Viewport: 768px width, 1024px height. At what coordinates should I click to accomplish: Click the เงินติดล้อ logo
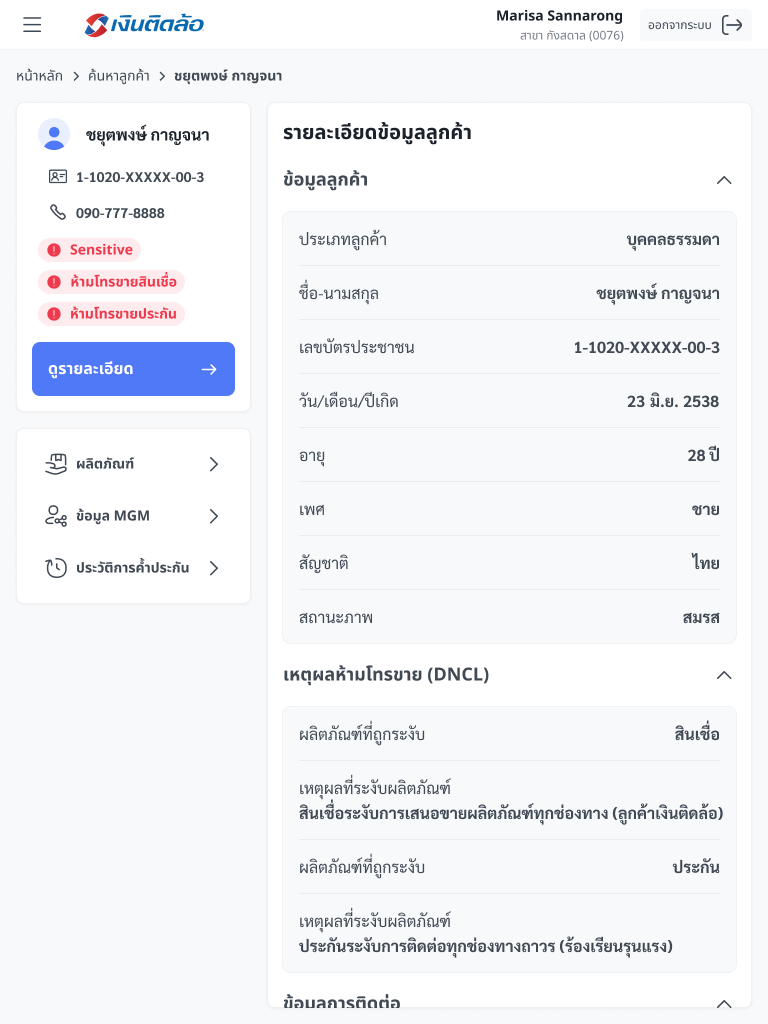point(145,25)
